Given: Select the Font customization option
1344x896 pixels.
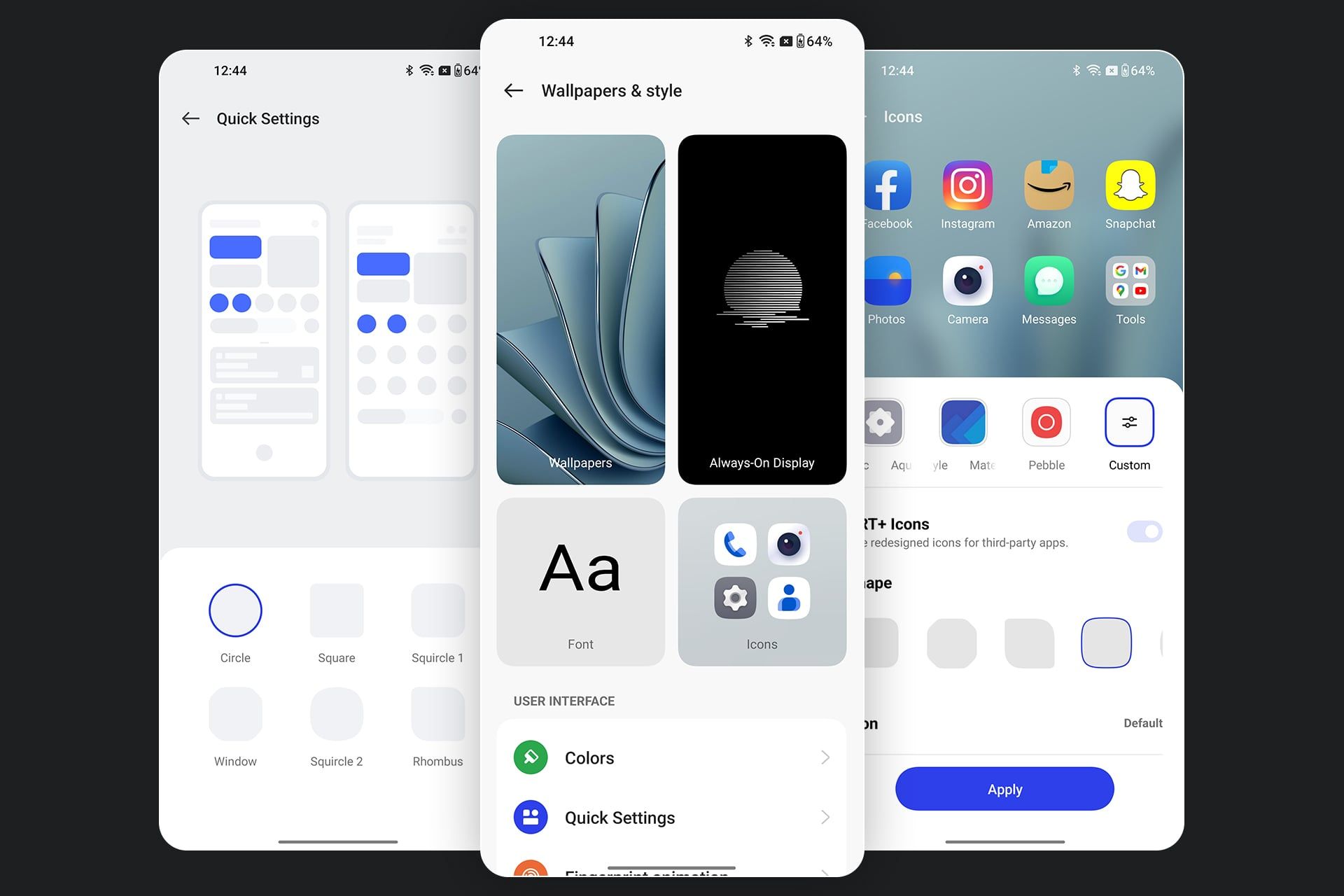Looking at the screenshot, I should point(581,579).
